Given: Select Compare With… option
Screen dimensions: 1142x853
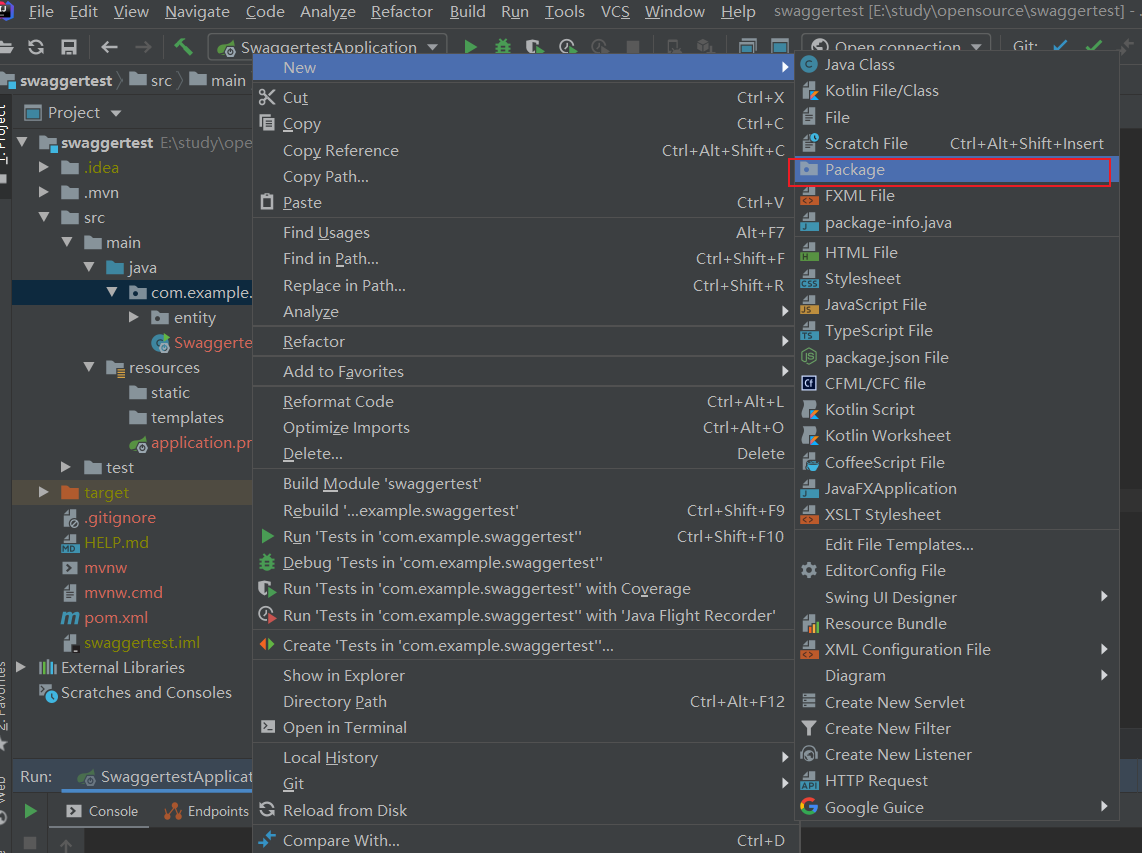Looking at the screenshot, I should [x=523, y=841].
